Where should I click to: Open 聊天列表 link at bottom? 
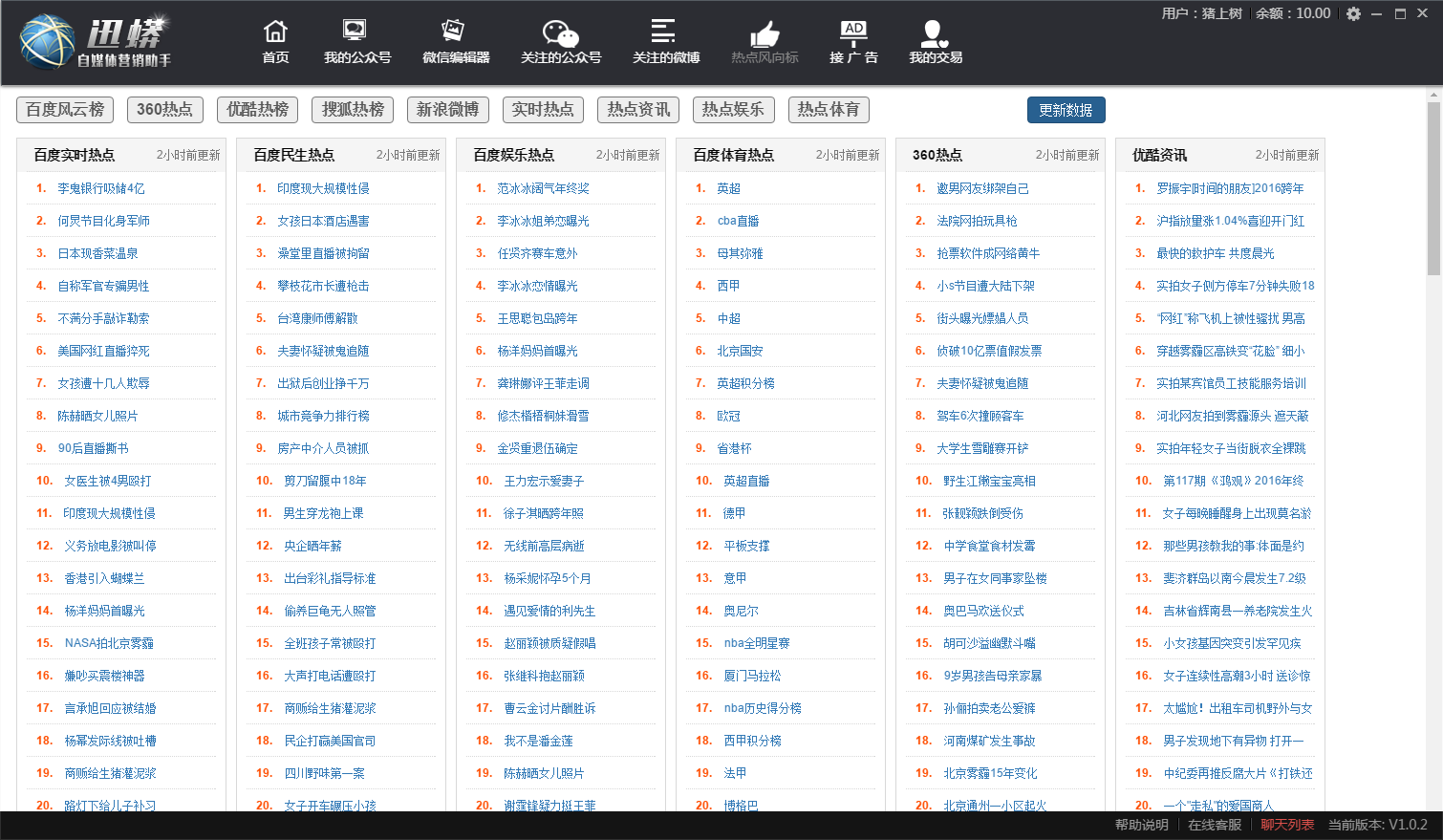point(1287,825)
